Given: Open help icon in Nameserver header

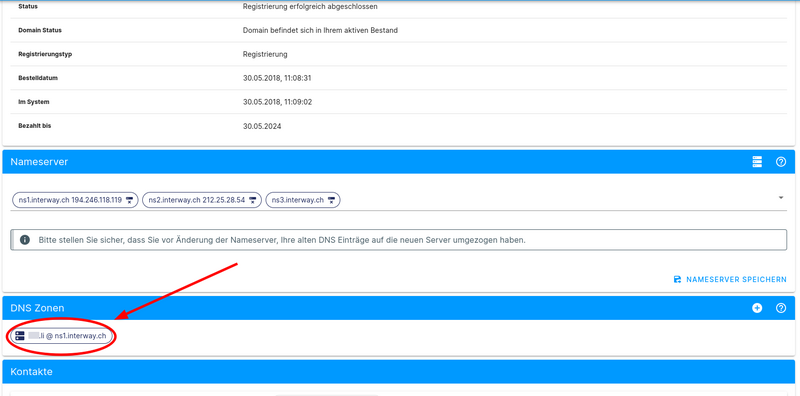Looking at the screenshot, I should tap(781, 162).
